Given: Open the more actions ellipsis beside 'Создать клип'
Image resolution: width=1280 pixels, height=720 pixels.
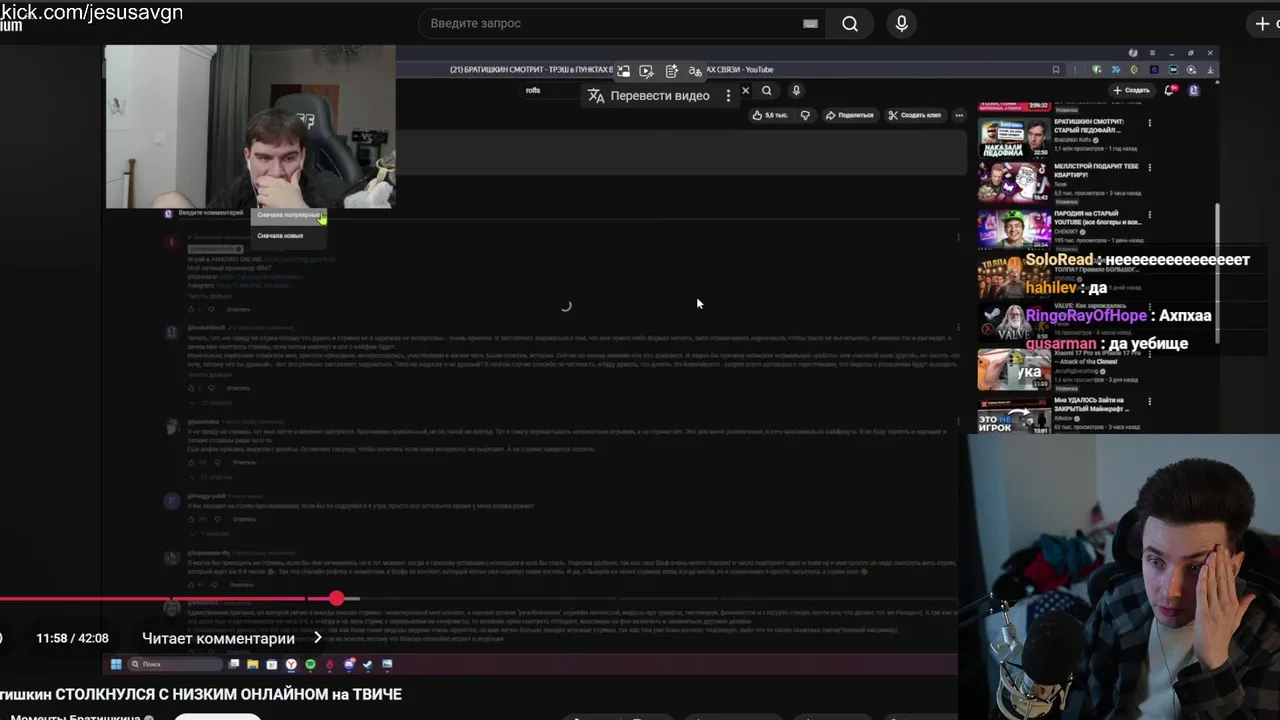Looking at the screenshot, I should point(959,115).
